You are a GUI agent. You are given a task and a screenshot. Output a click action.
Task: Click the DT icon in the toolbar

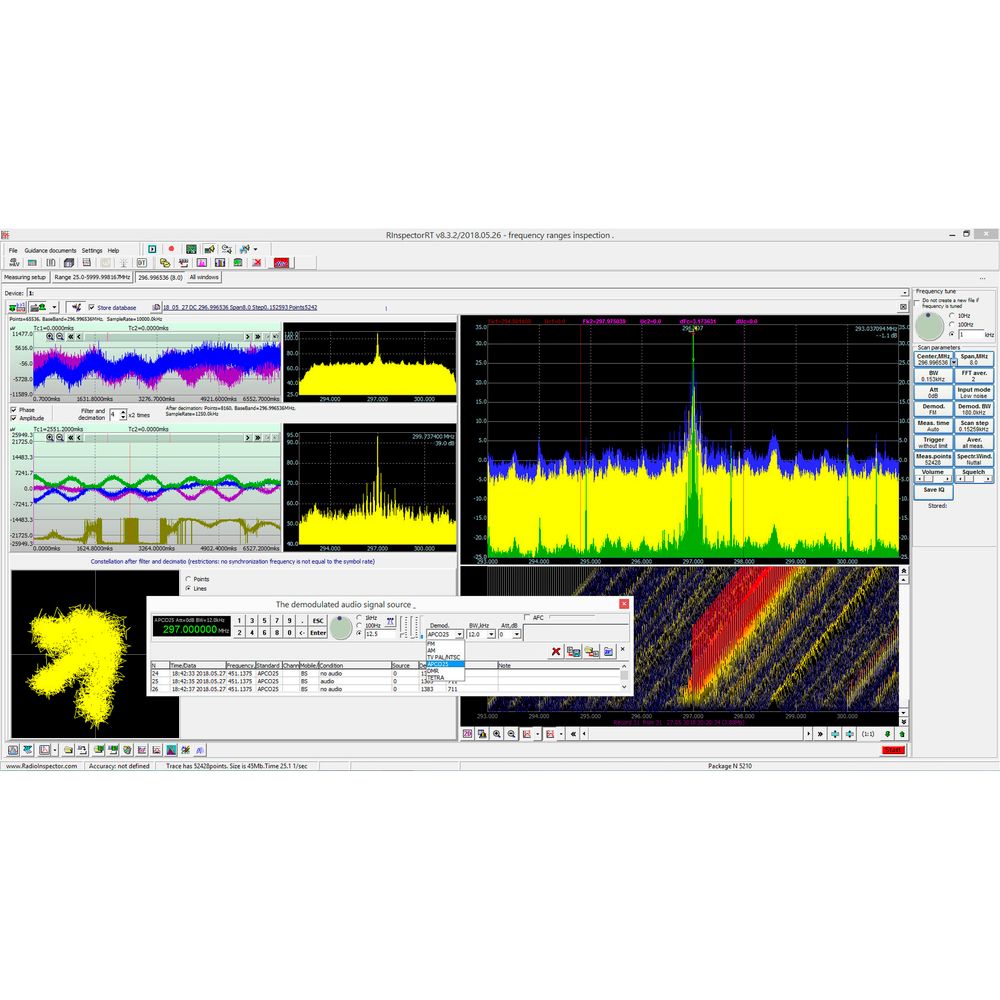point(142,263)
